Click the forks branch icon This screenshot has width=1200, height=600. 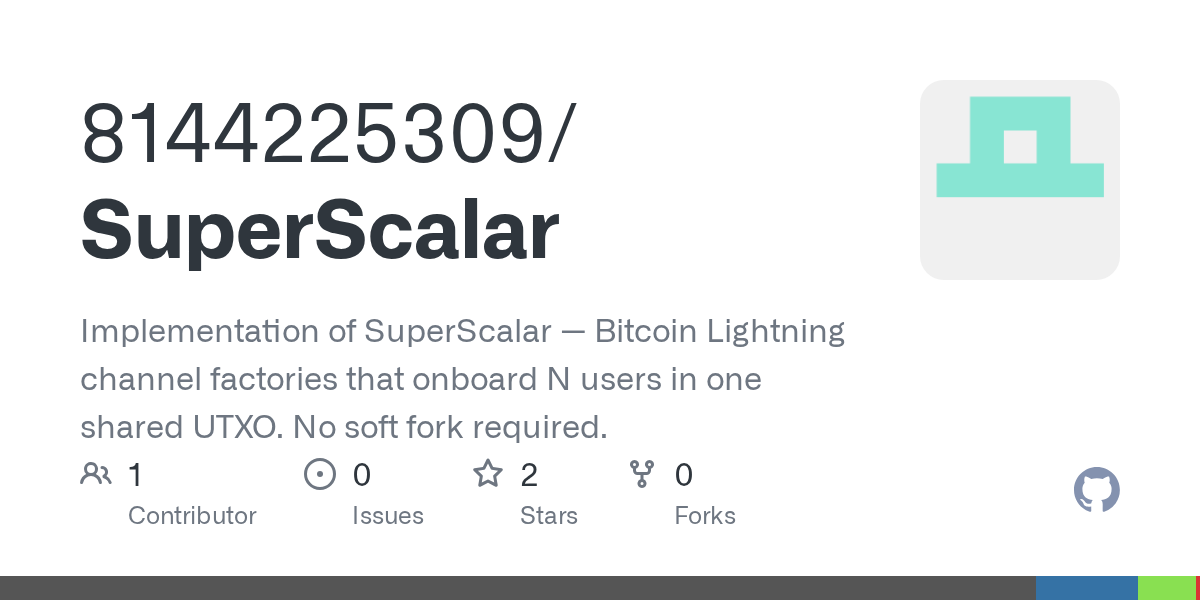tap(642, 474)
